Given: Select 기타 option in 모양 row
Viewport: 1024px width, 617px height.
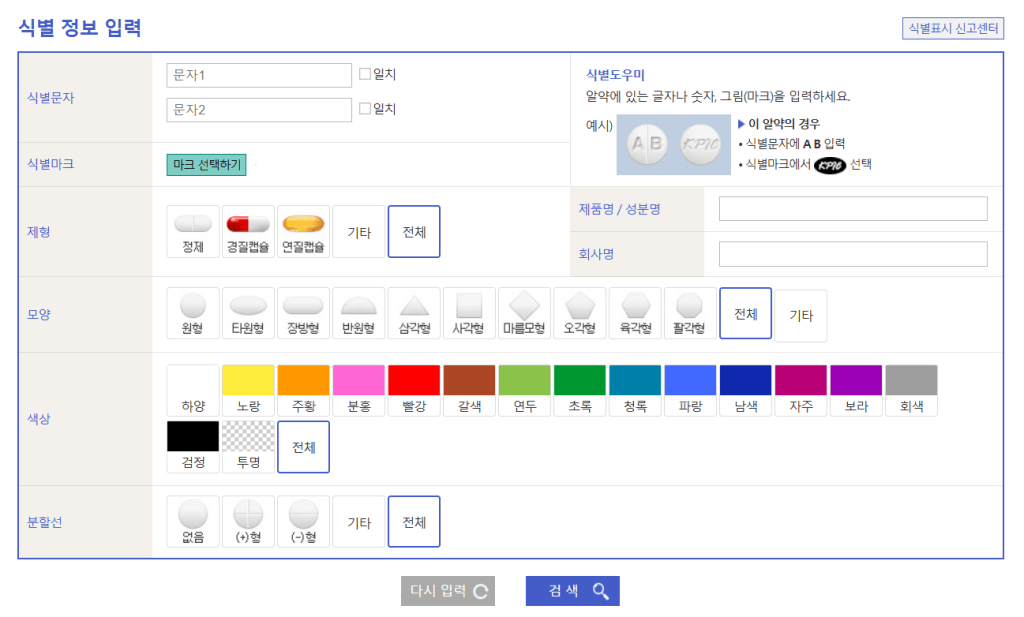Looking at the screenshot, I should tap(801, 315).
